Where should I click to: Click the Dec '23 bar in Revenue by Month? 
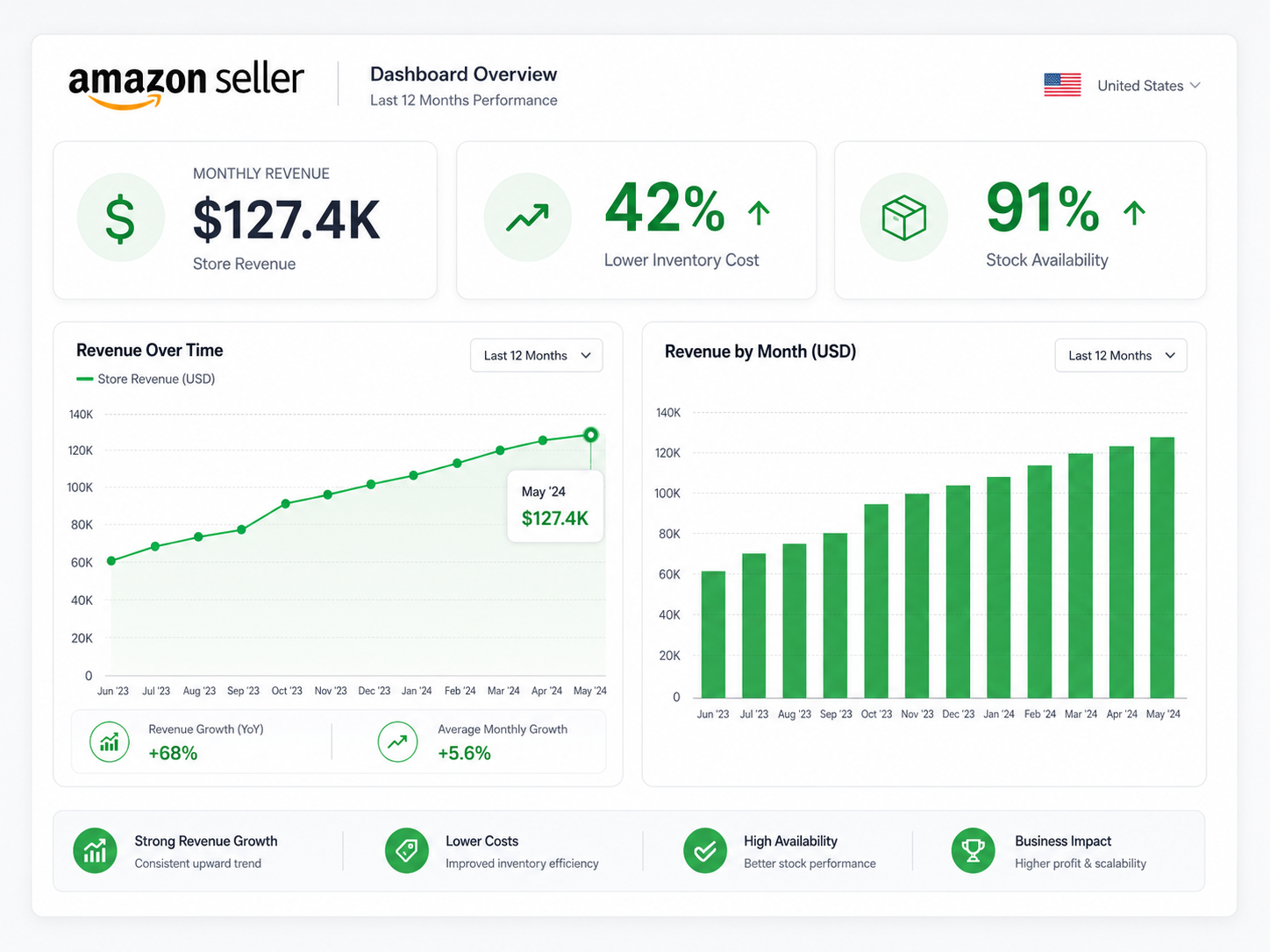tap(958, 592)
